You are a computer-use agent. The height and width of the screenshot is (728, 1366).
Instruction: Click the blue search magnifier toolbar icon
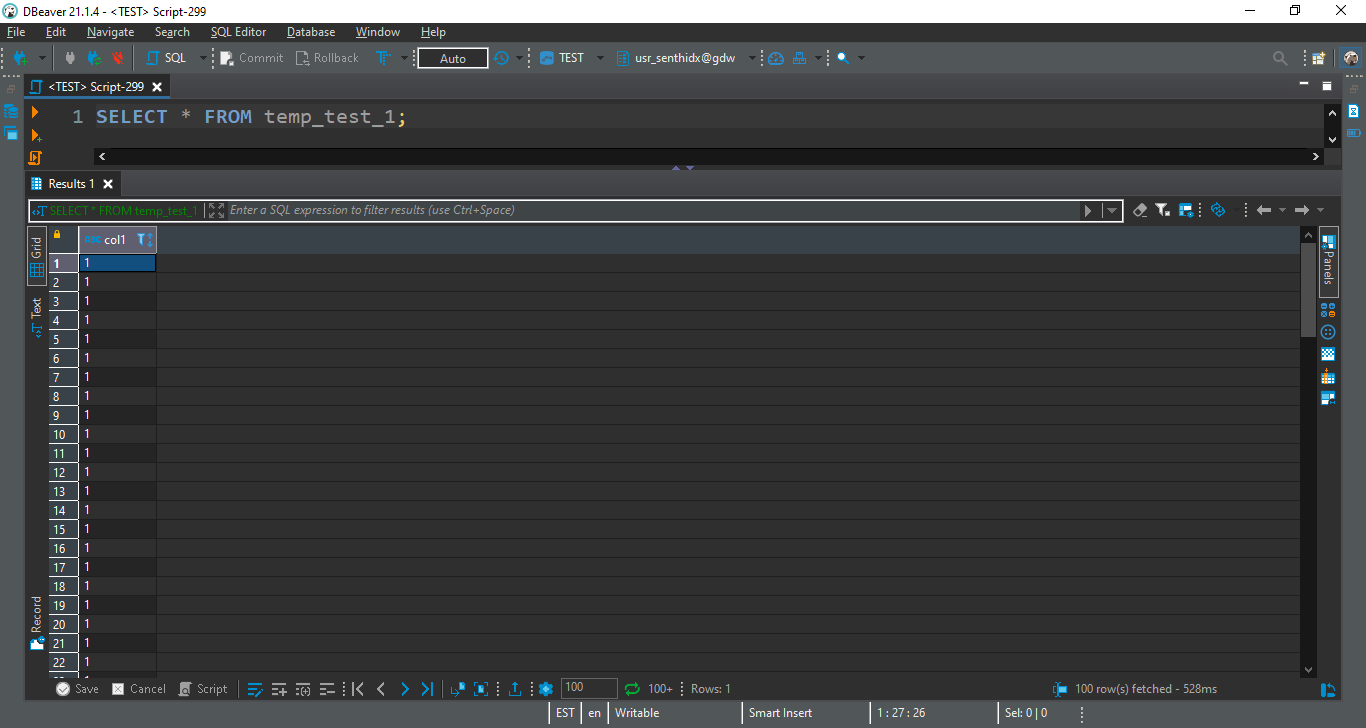843,58
